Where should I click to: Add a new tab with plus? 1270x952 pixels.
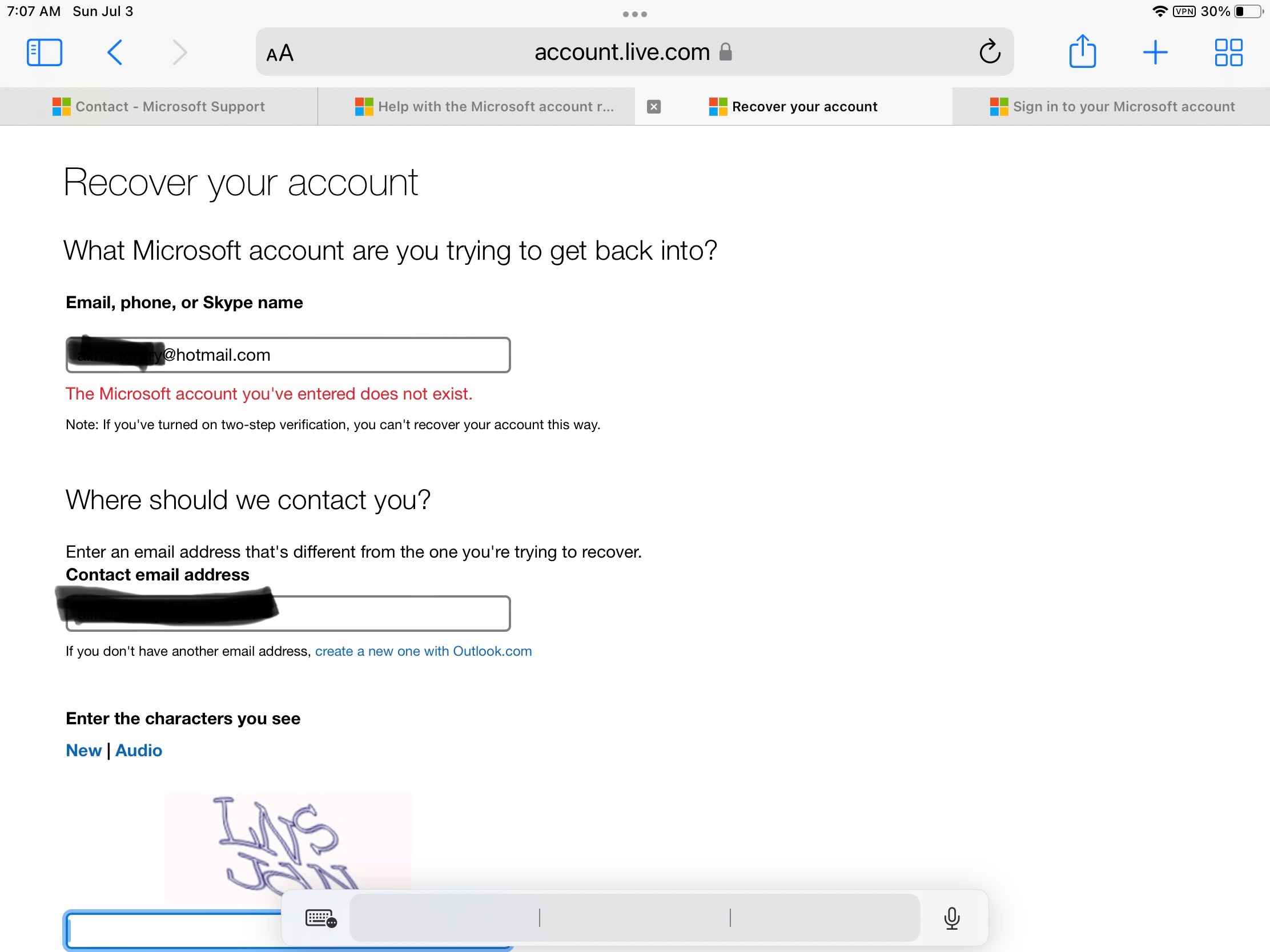[1155, 53]
